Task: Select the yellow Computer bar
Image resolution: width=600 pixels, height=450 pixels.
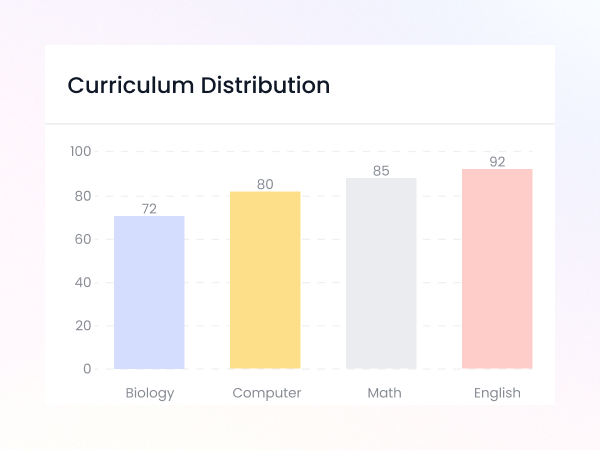Action: [265, 280]
